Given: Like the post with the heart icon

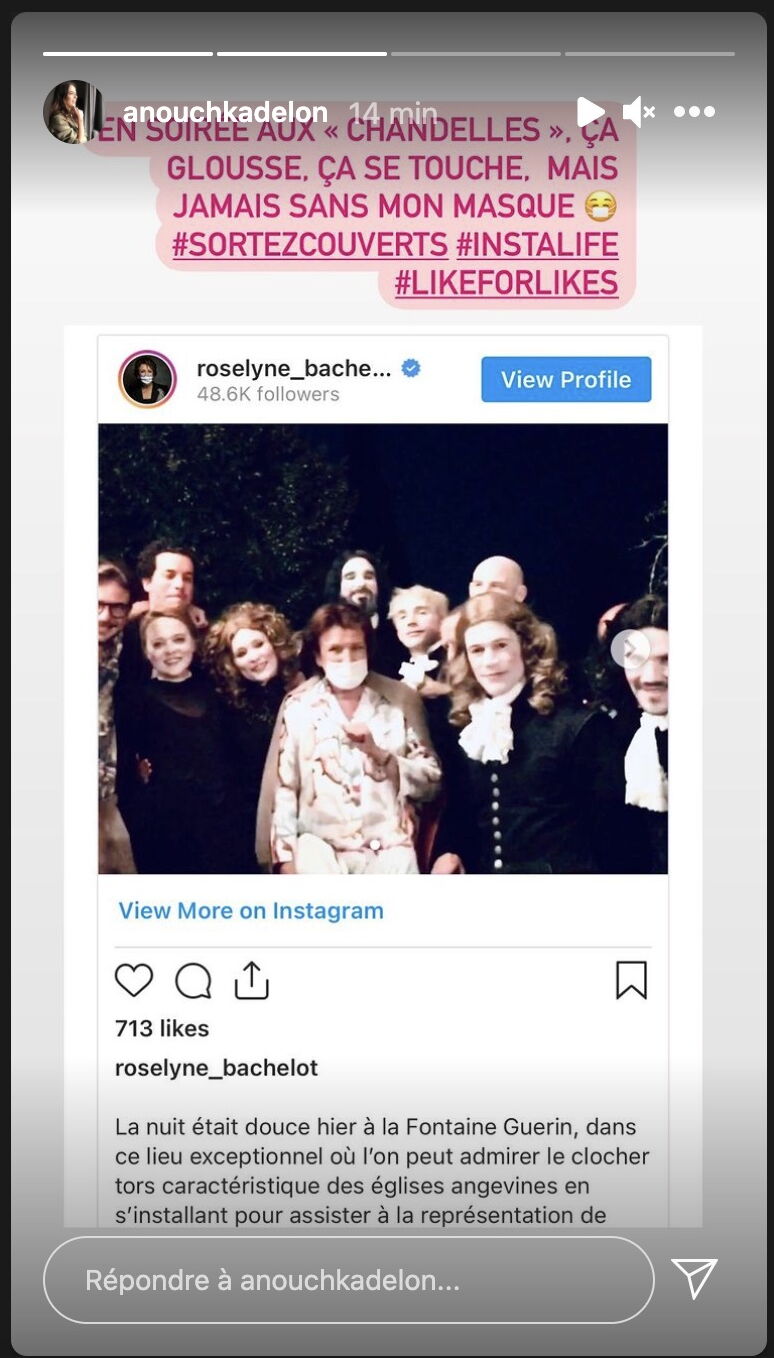Looking at the screenshot, I should coord(134,981).
